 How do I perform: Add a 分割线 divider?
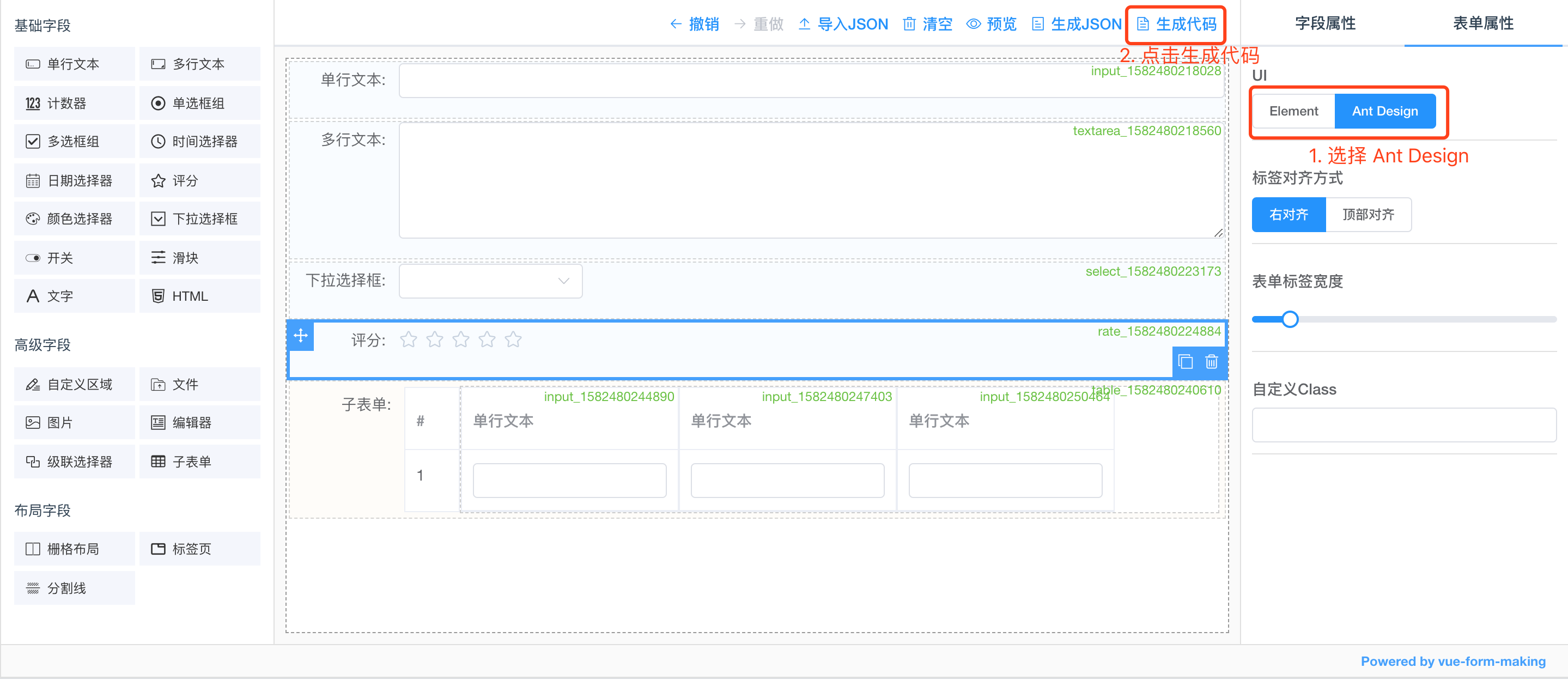click(74, 588)
